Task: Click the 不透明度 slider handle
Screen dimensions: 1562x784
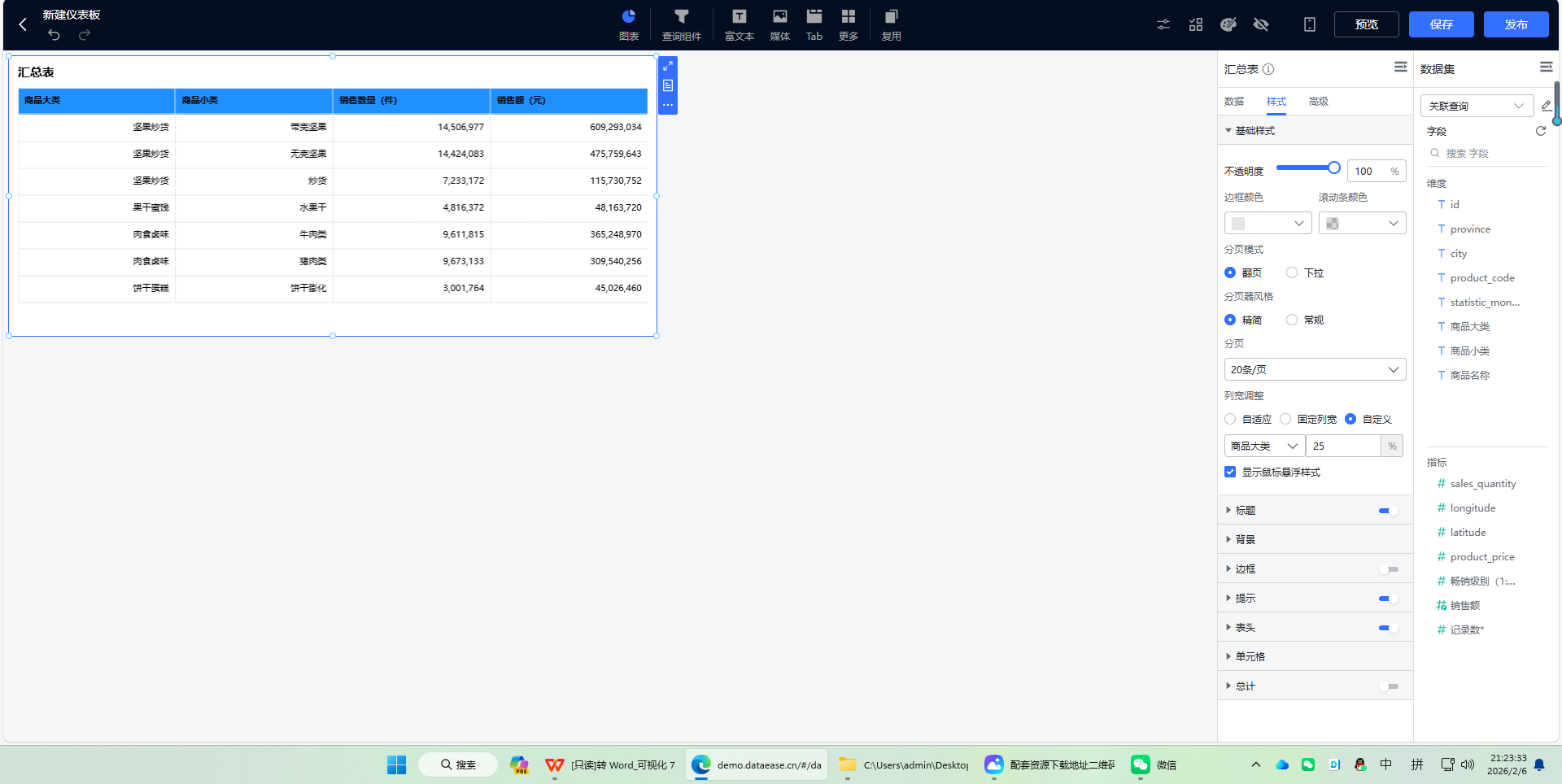Action: click(1334, 168)
